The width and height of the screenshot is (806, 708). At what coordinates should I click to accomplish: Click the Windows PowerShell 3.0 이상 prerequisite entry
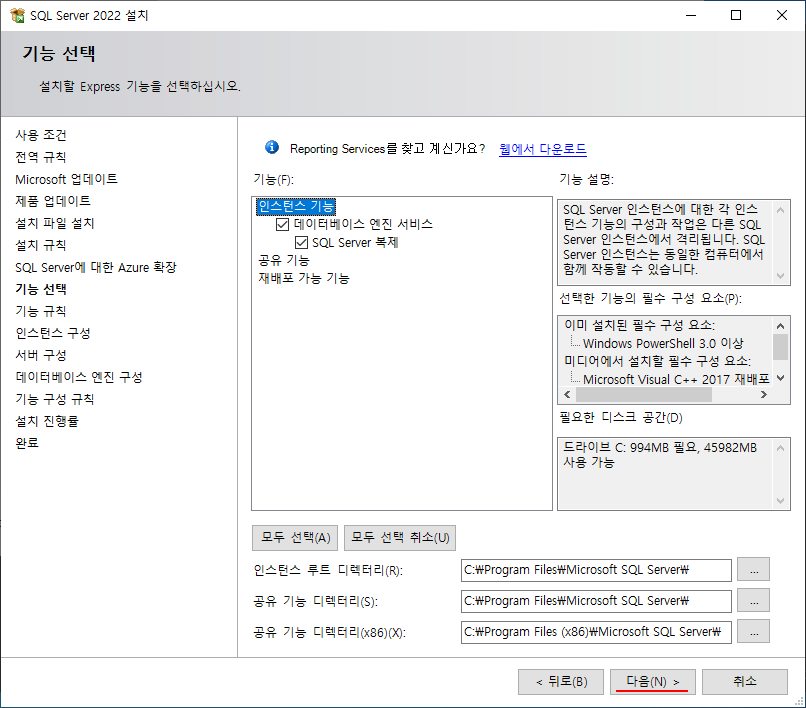(x=663, y=343)
